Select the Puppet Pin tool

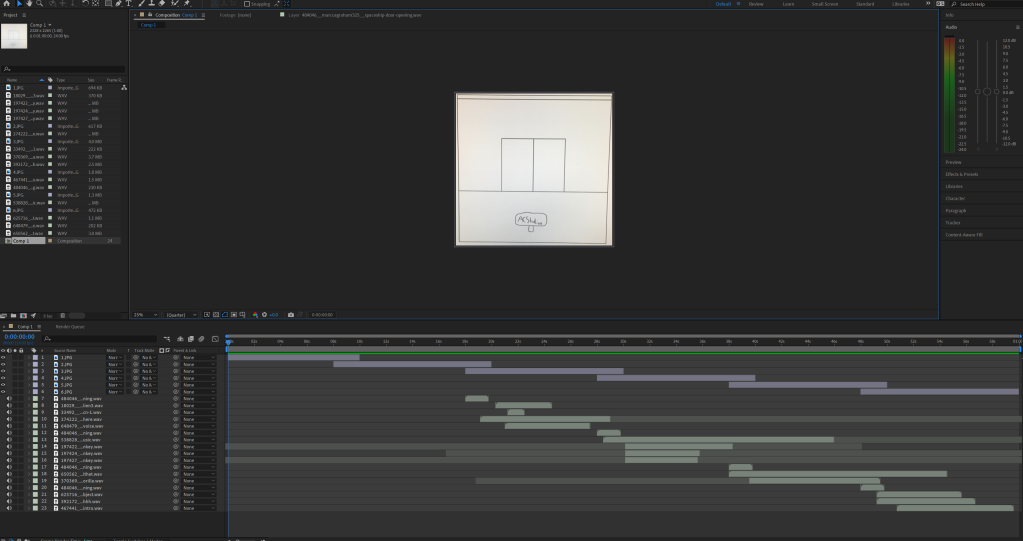tap(187, 4)
